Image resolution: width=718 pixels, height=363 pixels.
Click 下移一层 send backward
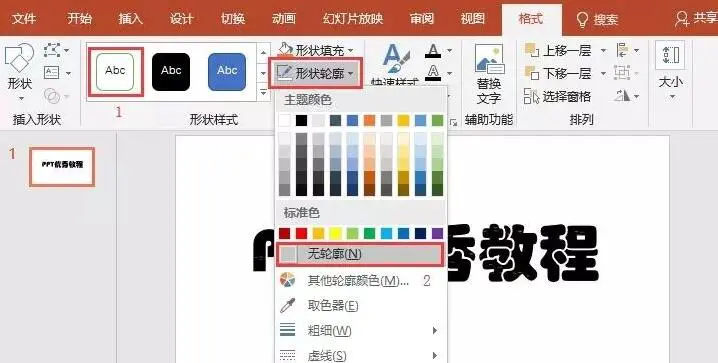(558, 73)
